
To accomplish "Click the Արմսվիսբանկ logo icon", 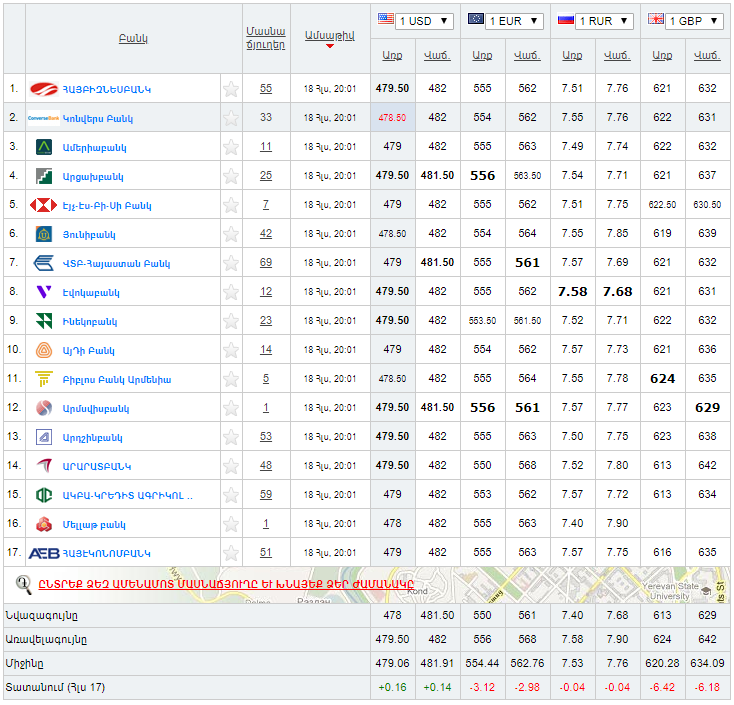I will (x=44, y=408).
